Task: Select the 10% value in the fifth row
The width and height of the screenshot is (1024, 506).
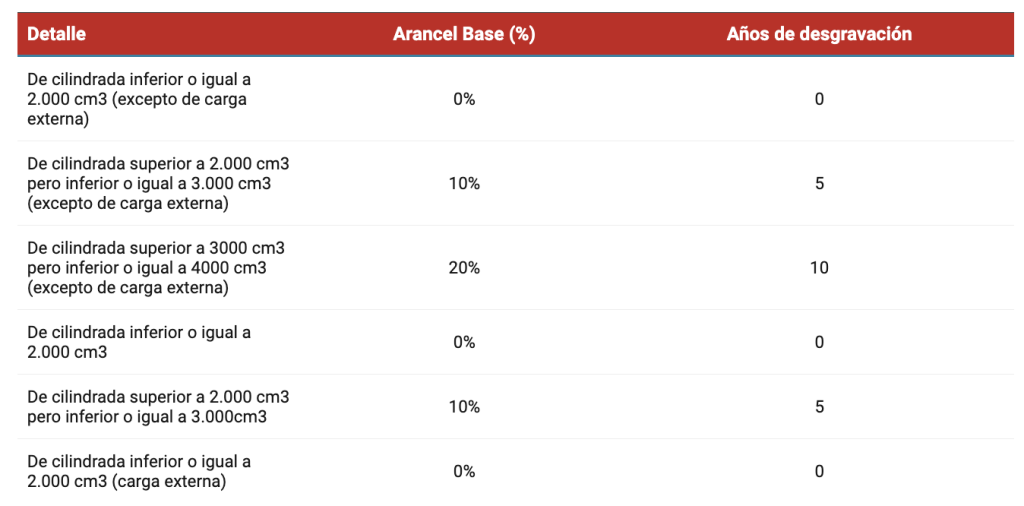Action: 464,407
